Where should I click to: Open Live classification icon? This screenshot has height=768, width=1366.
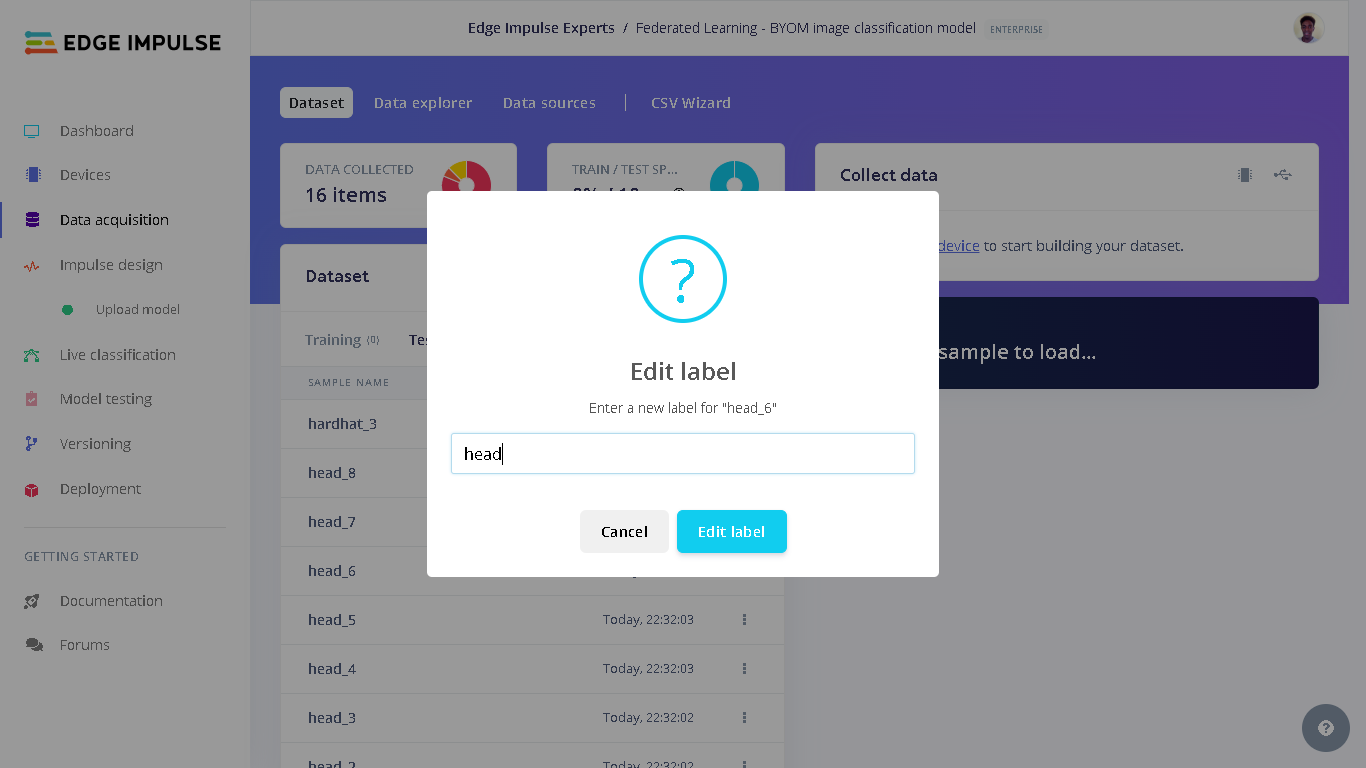32,355
